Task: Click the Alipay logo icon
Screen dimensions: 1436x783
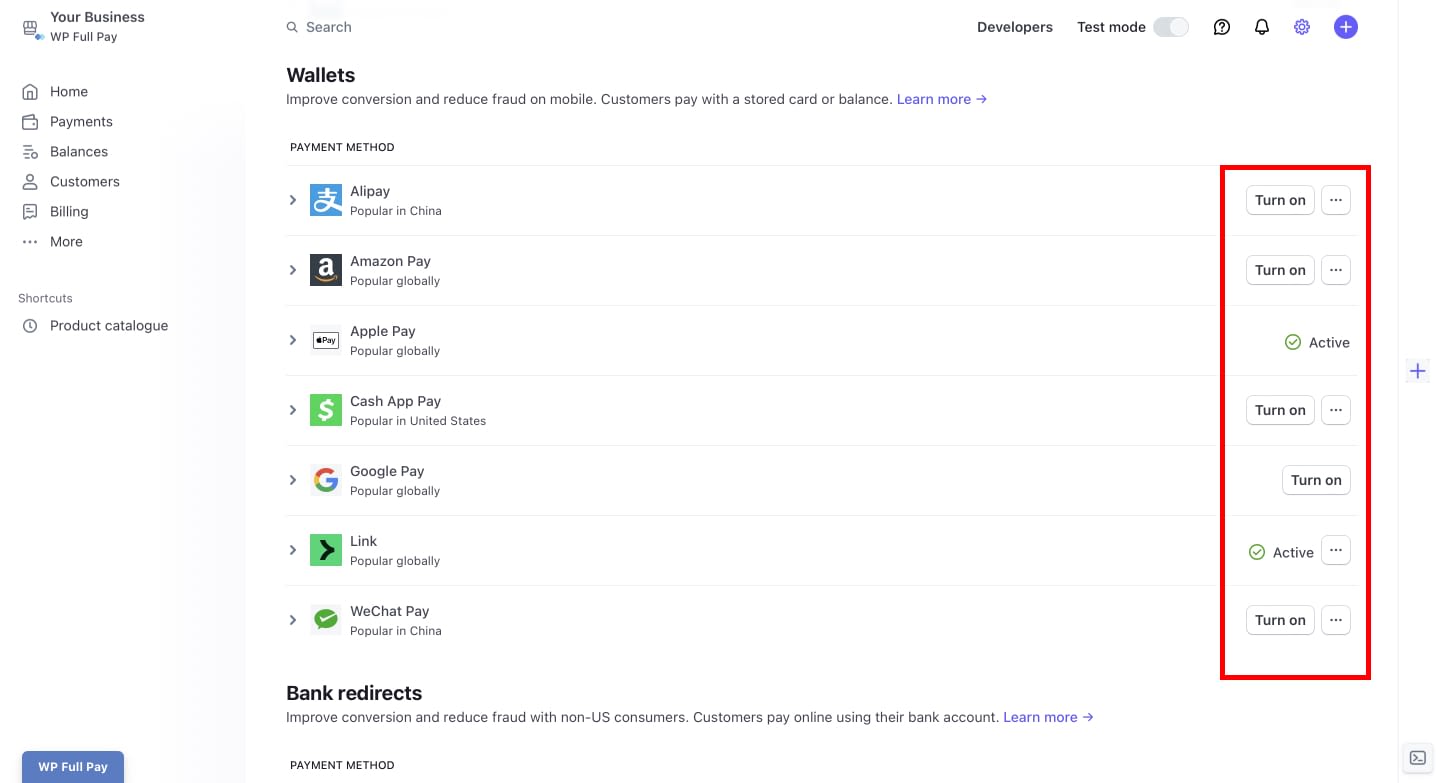Action: 326,200
